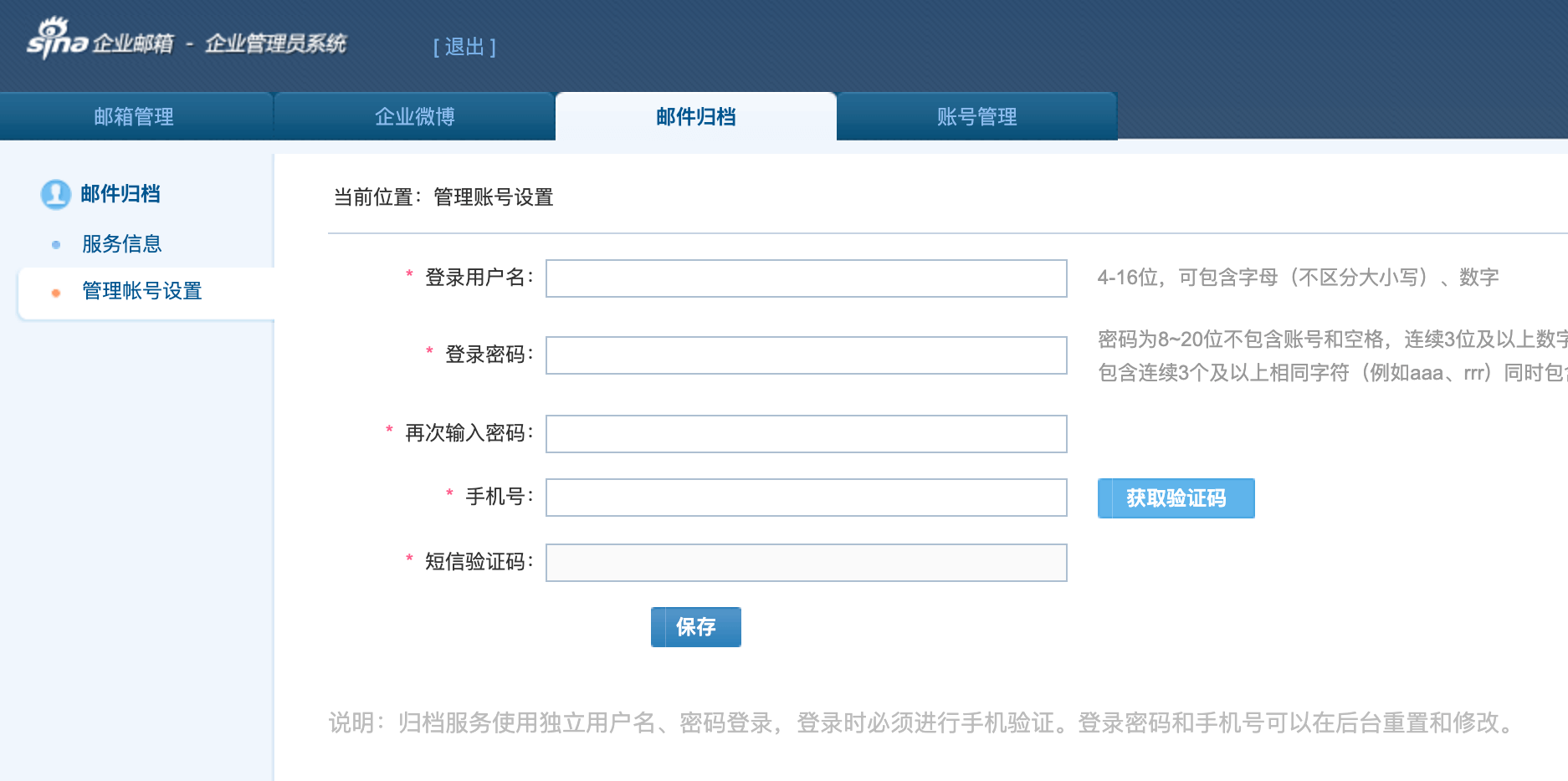Click the Sina logo in the header
The width and height of the screenshot is (1568, 781).
click(x=57, y=40)
